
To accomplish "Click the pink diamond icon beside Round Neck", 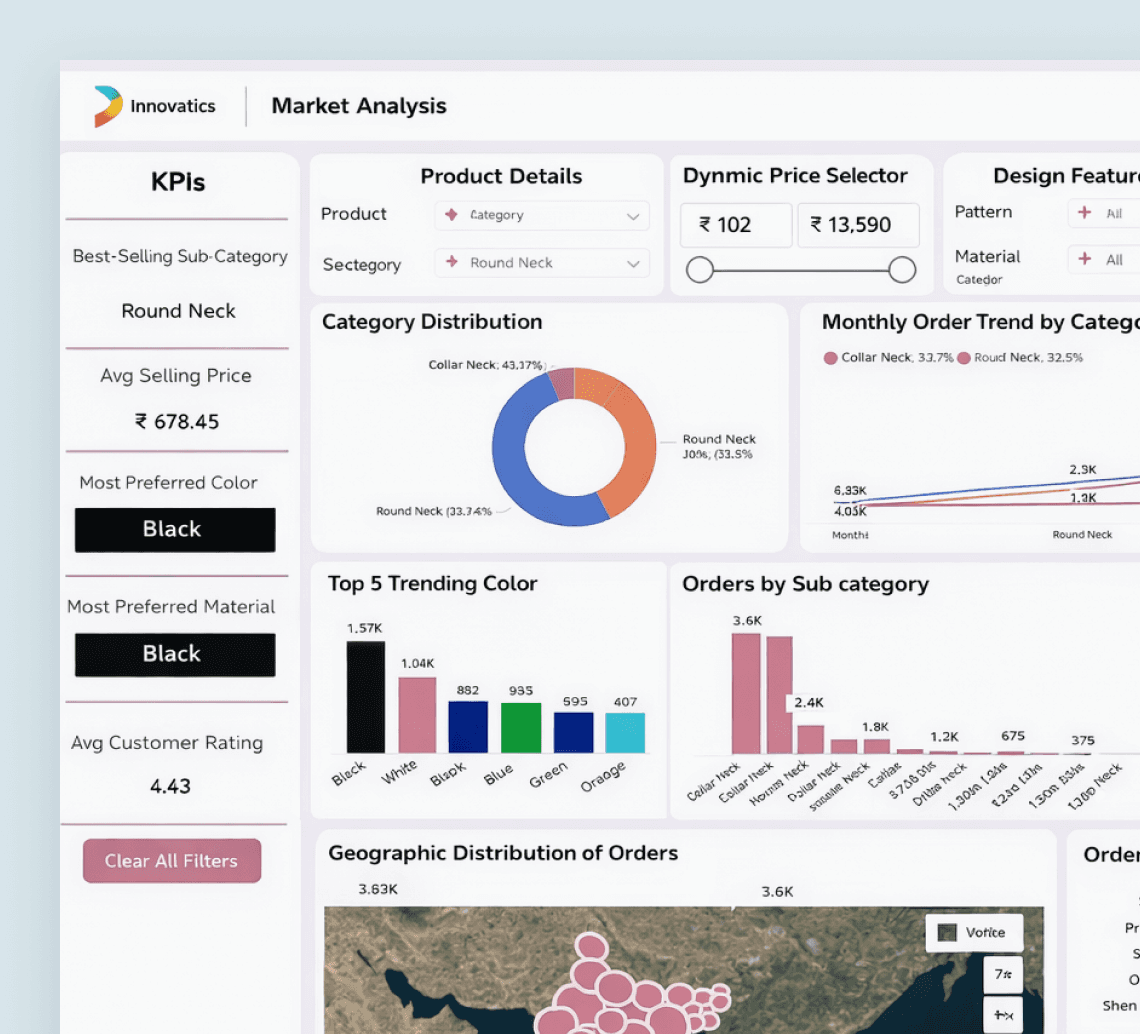I will [451, 262].
